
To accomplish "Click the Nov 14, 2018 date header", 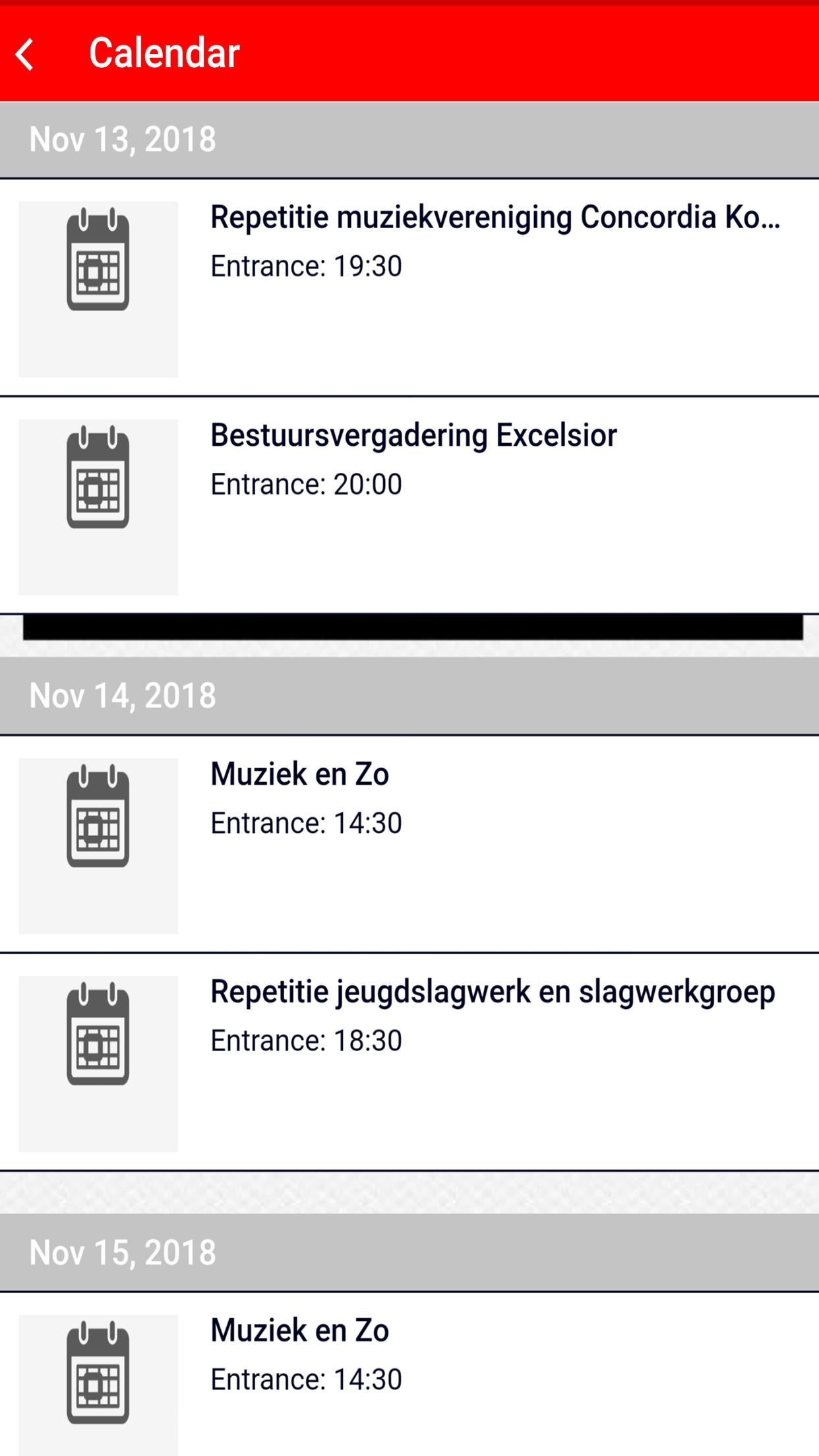I will pyautogui.click(x=123, y=696).
